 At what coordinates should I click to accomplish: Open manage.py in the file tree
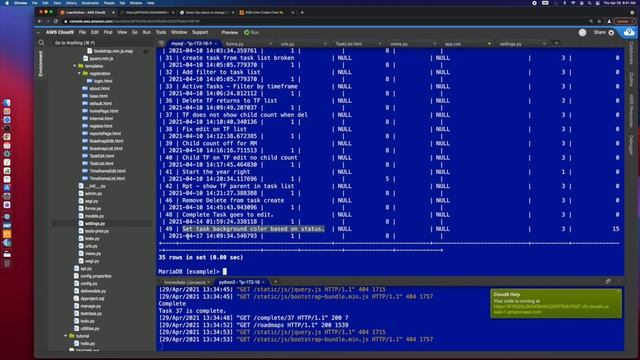91,306
